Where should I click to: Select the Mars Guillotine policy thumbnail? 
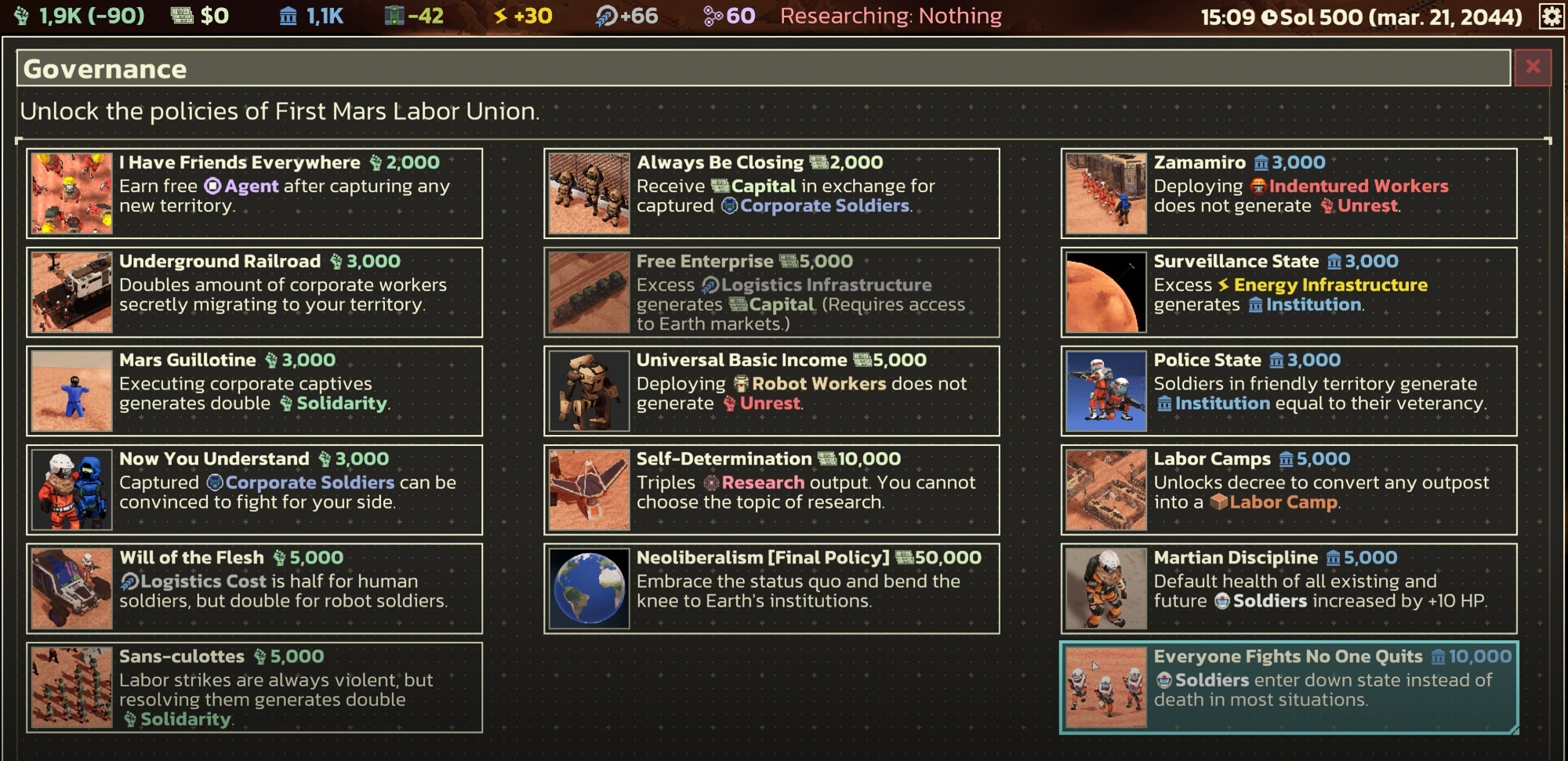point(71,391)
